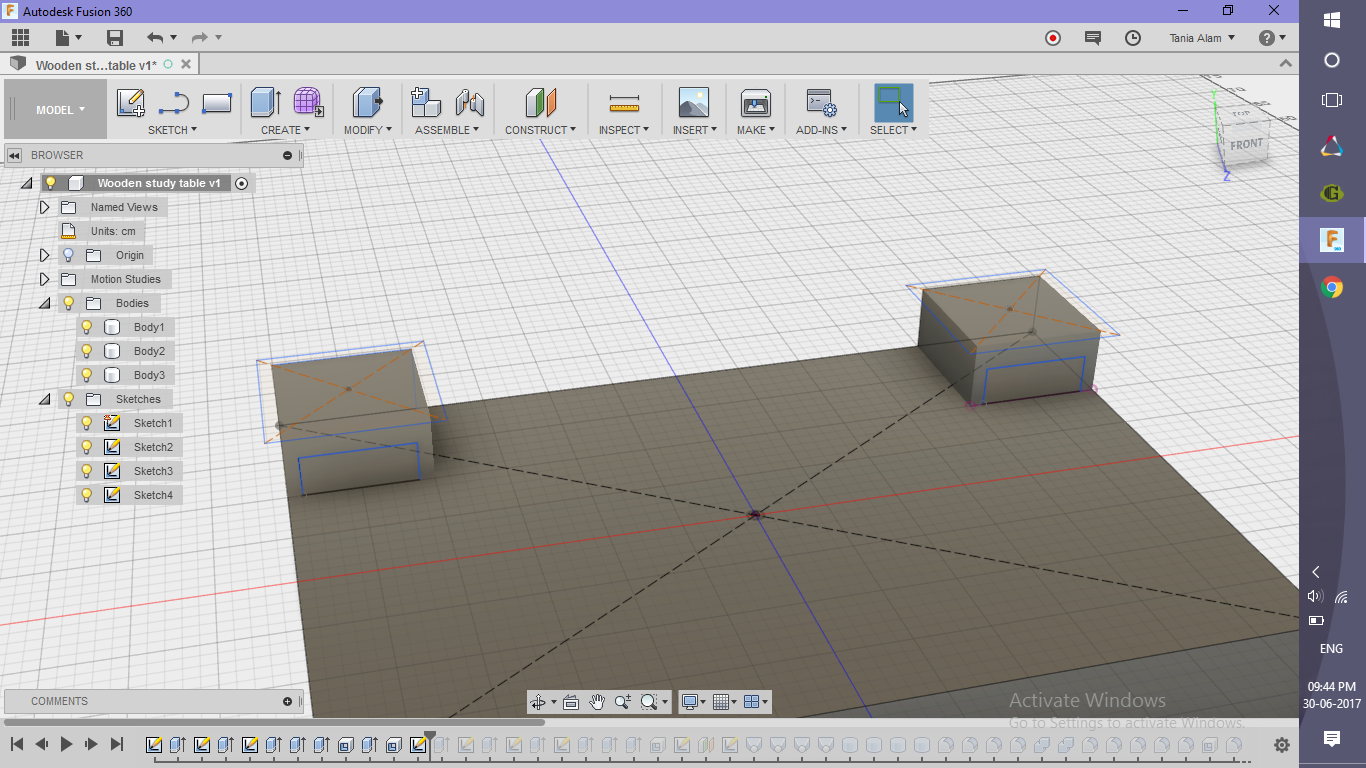Toggle visibility bulb for Bodies folder
Screen dimensions: 1366x768
coord(69,303)
